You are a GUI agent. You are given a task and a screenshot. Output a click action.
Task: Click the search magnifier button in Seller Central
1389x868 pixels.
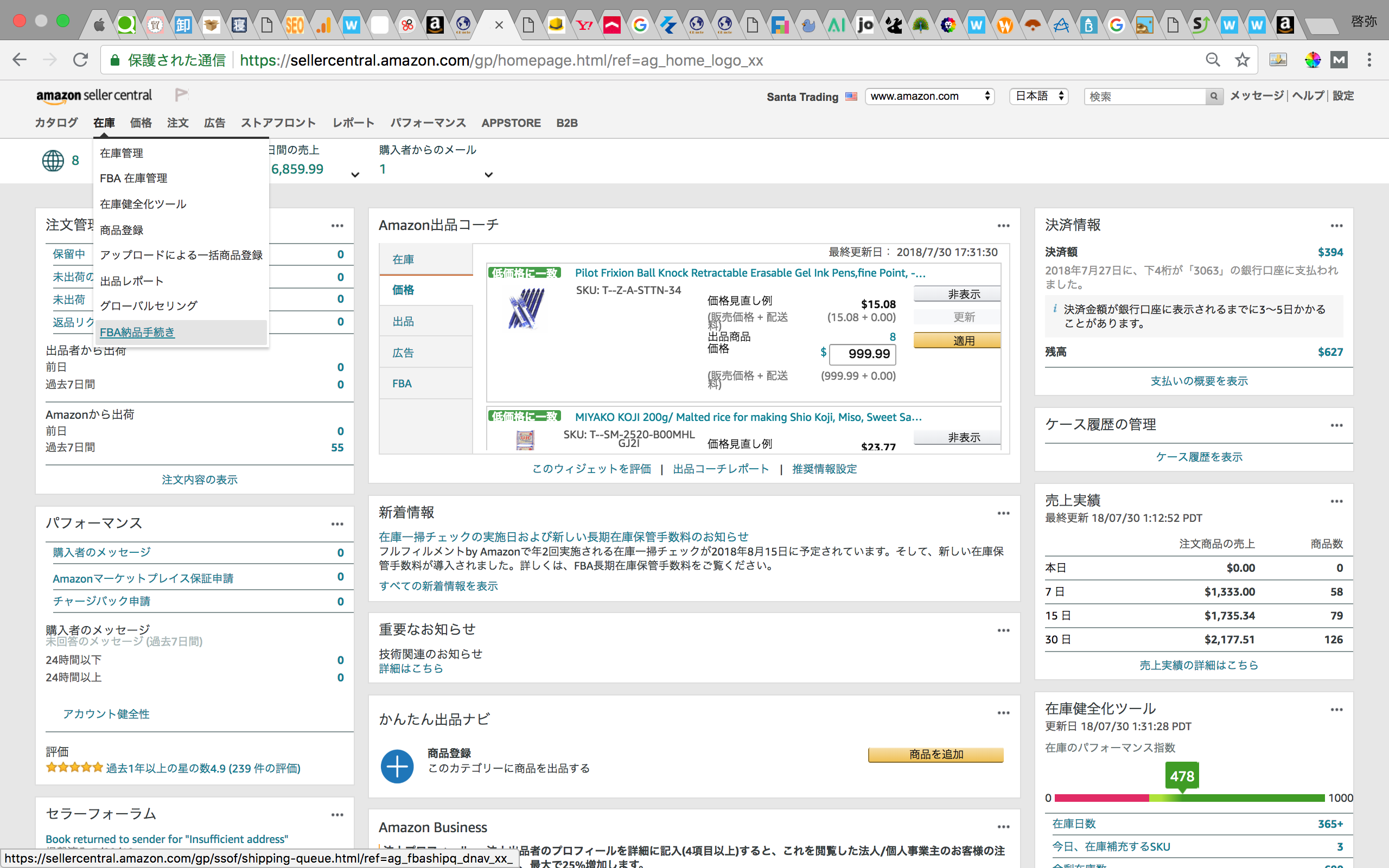1213,97
